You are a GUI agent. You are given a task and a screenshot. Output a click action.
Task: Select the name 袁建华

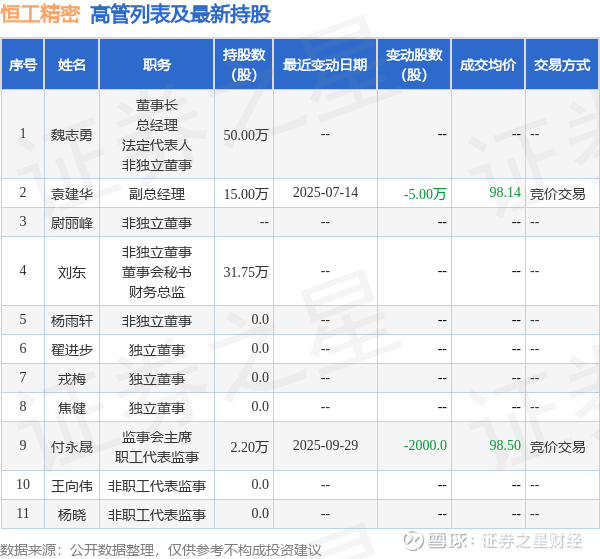tap(72, 194)
